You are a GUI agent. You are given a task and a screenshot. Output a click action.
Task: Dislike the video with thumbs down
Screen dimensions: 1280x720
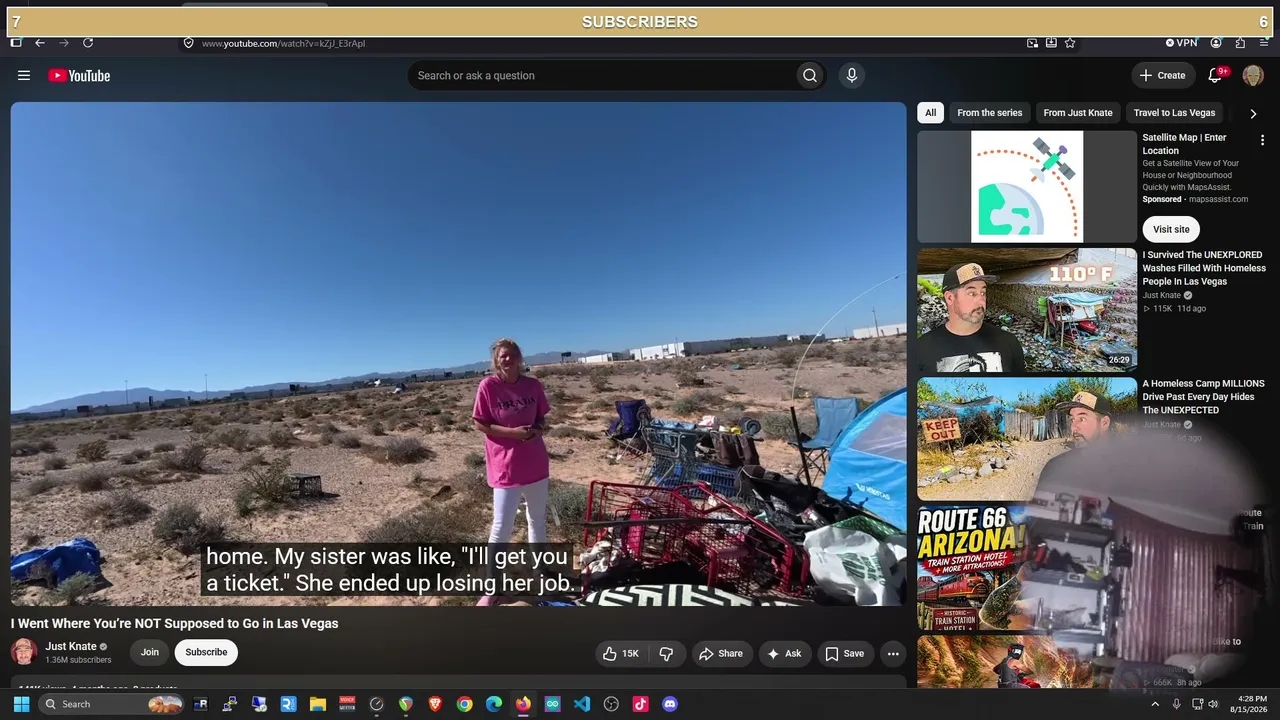click(666, 654)
